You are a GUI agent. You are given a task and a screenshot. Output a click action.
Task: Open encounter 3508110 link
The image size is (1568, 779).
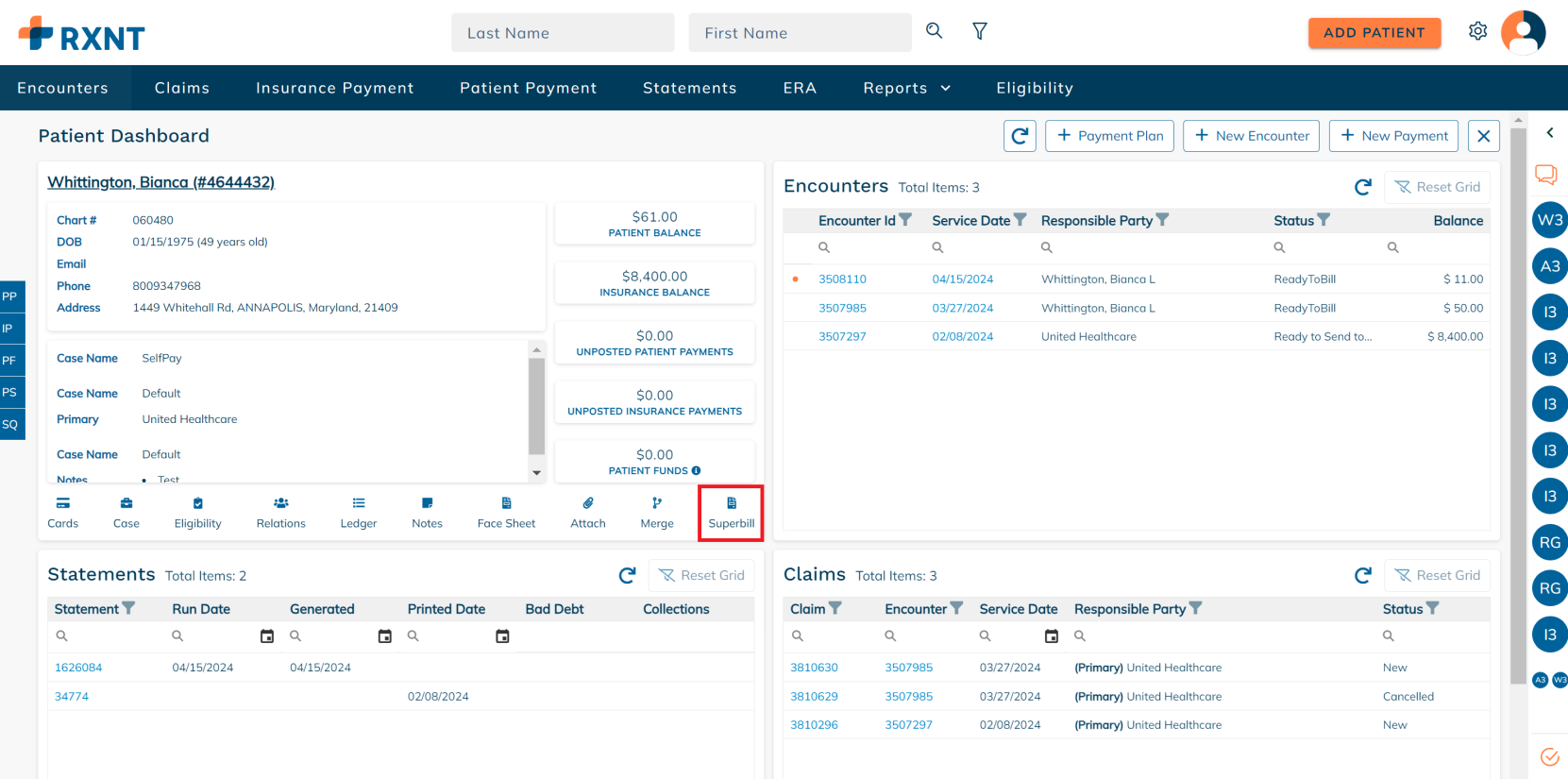pos(842,279)
